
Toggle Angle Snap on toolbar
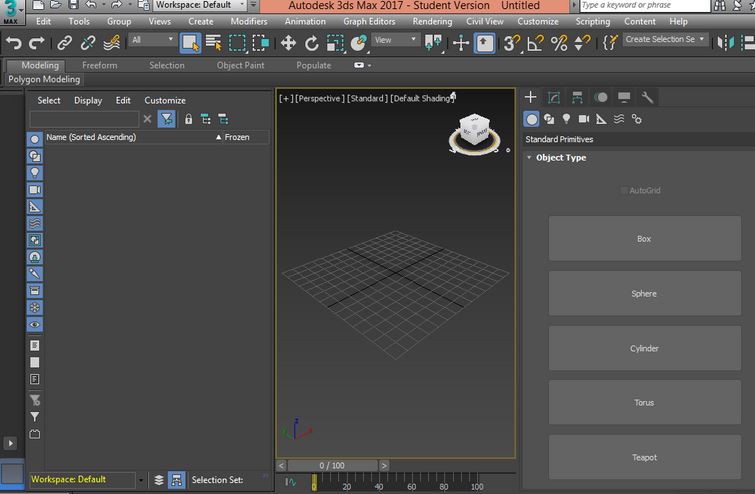(x=535, y=43)
